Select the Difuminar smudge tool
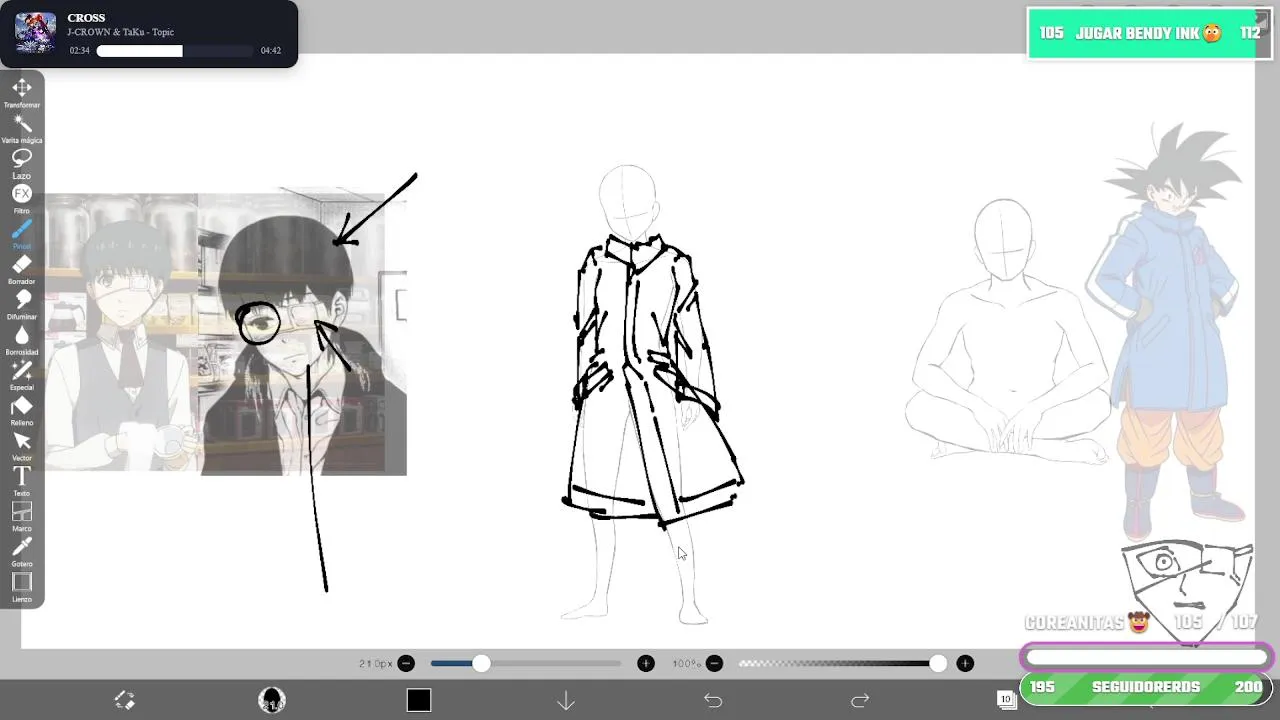Image resolution: width=1280 pixels, height=720 pixels. (22, 304)
